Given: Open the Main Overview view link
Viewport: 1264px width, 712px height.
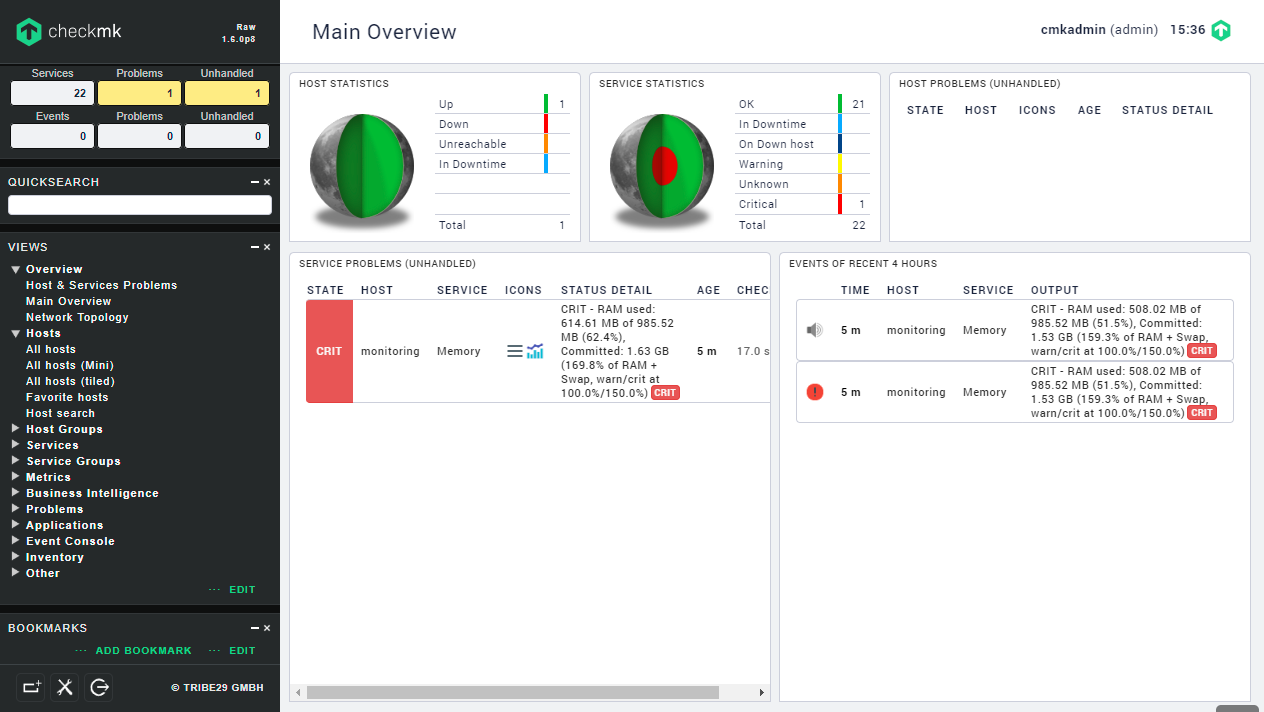Looking at the screenshot, I should click(x=69, y=301).
